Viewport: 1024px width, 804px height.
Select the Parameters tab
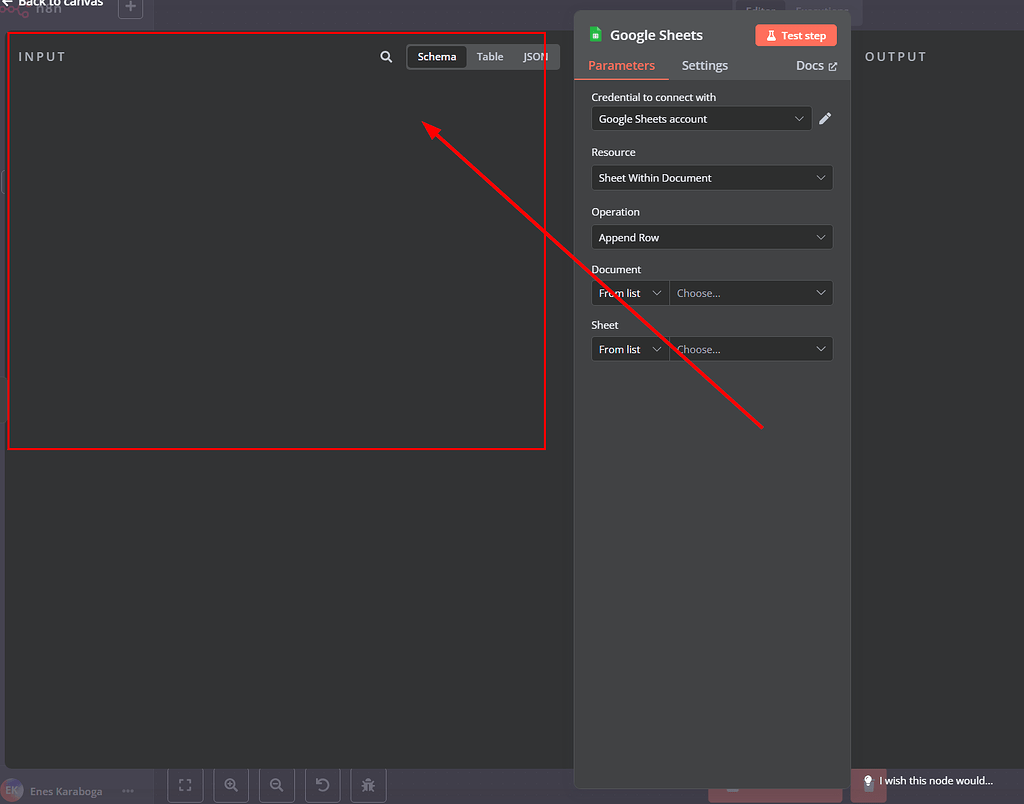click(621, 65)
